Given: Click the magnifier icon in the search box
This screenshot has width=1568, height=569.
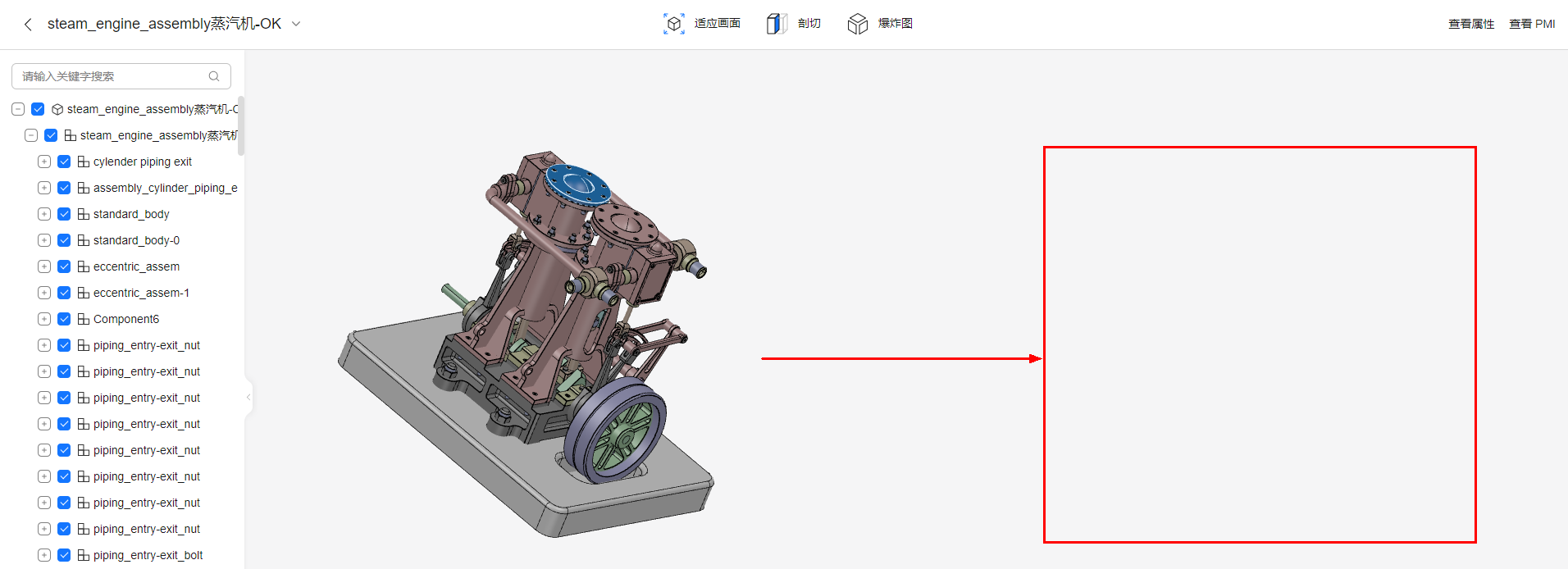Looking at the screenshot, I should 214,76.
